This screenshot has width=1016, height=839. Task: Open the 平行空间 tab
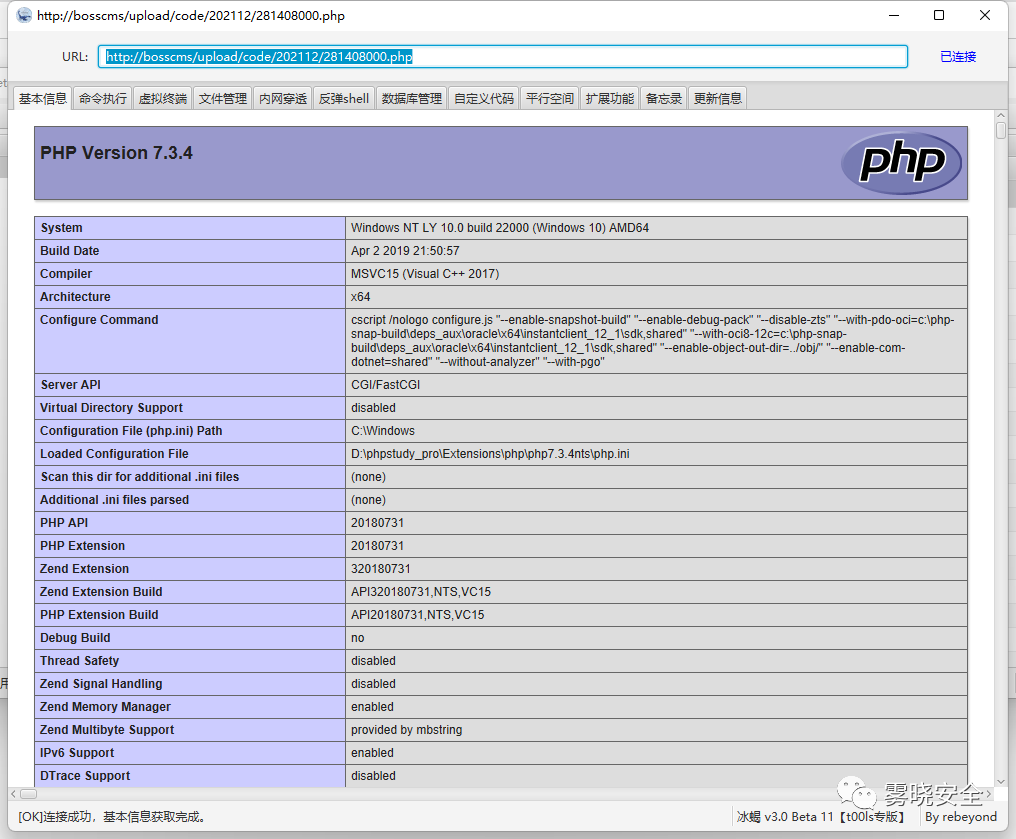click(549, 98)
